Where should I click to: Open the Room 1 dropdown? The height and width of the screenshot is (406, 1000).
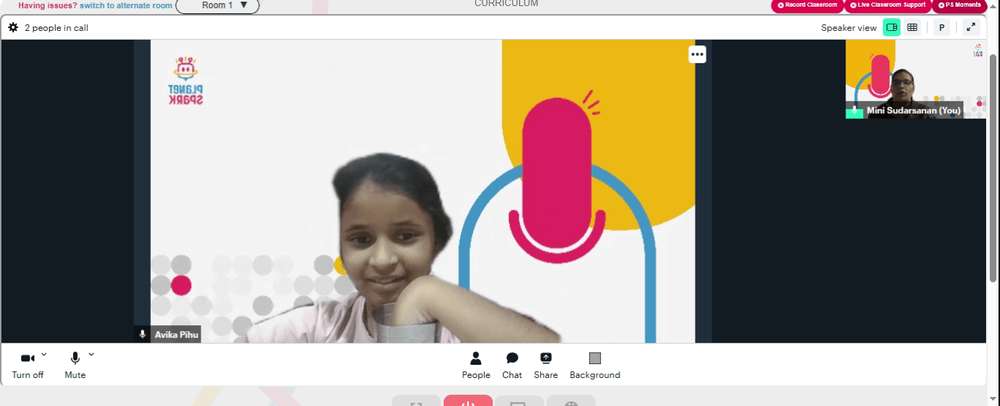pyautogui.click(x=217, y=6)
